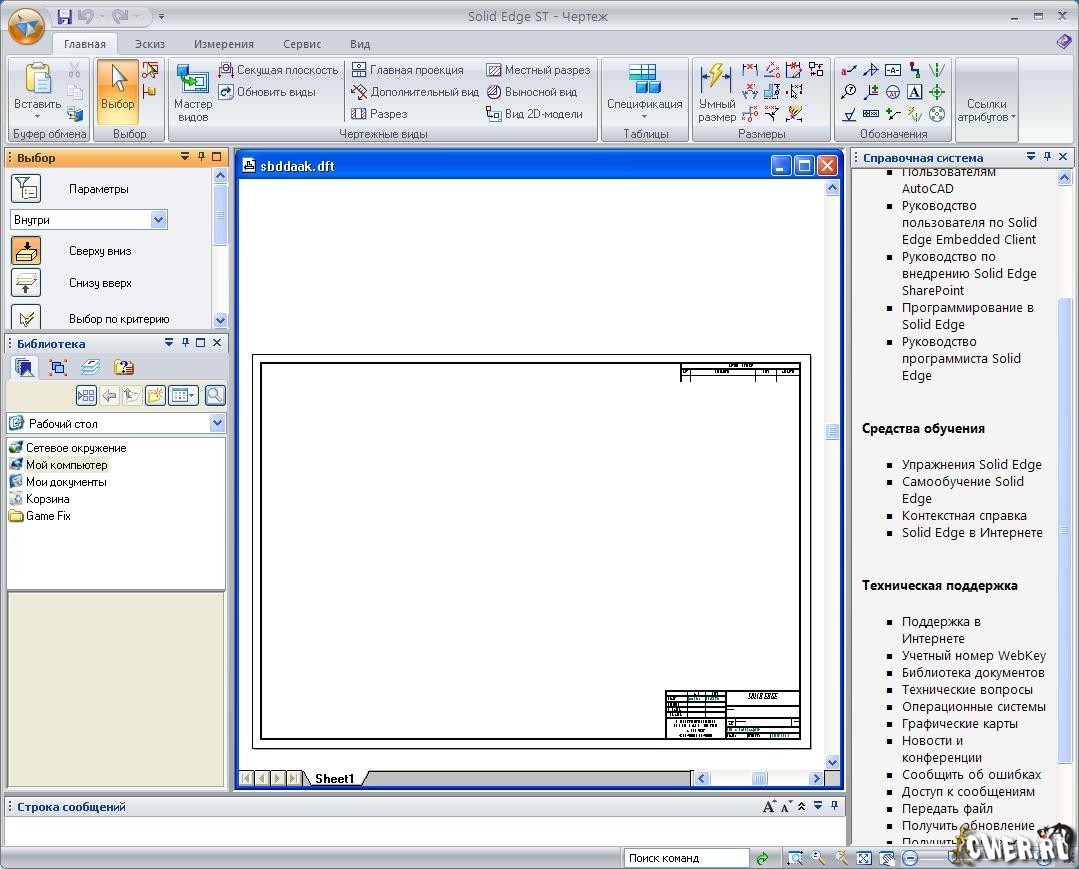The height and width of the screenshot is (869, 1079).
Task: Open the Упражнения Solid Edge help link
Action: coord(971,464)
